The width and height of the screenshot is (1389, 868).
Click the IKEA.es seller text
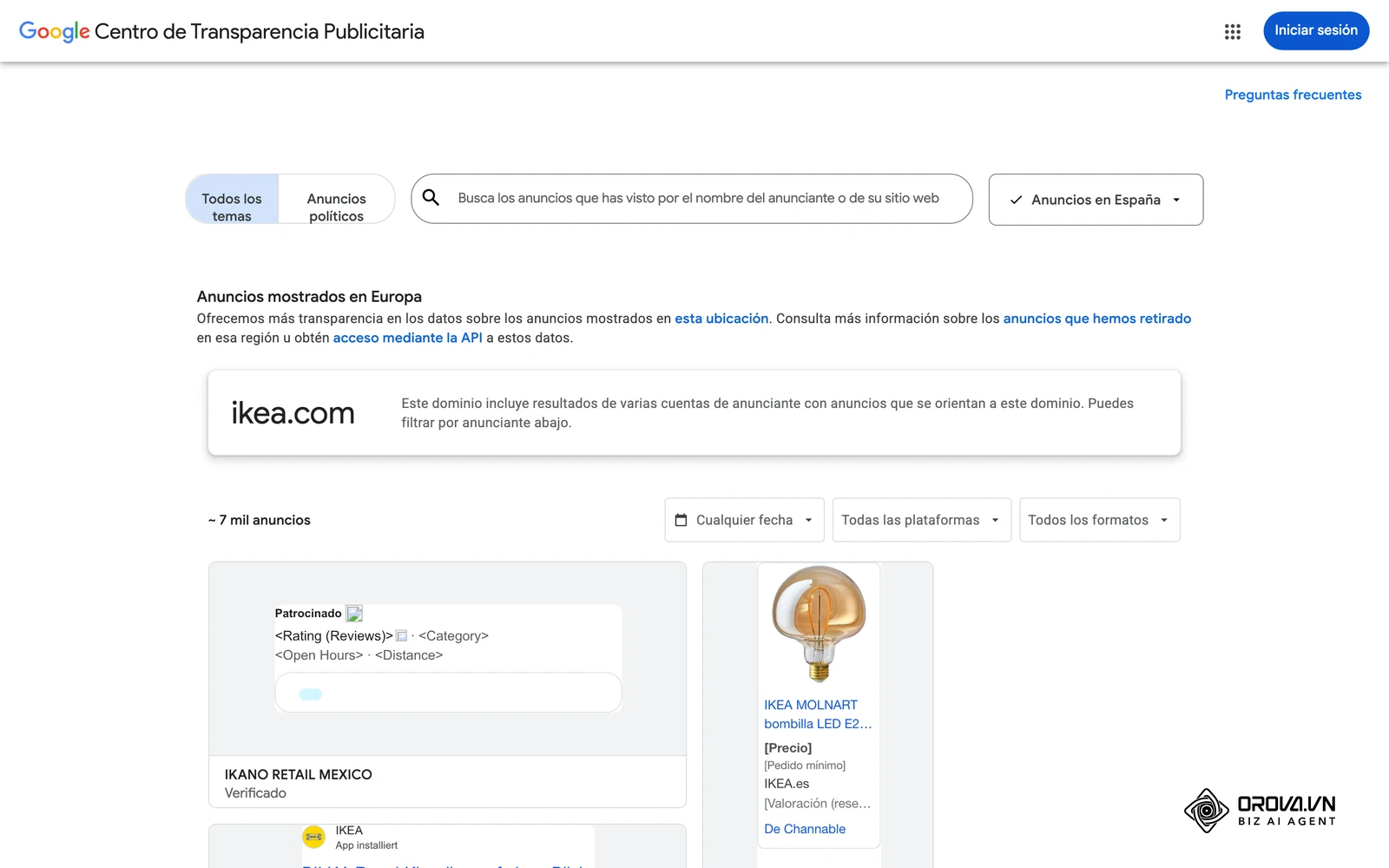787,784
